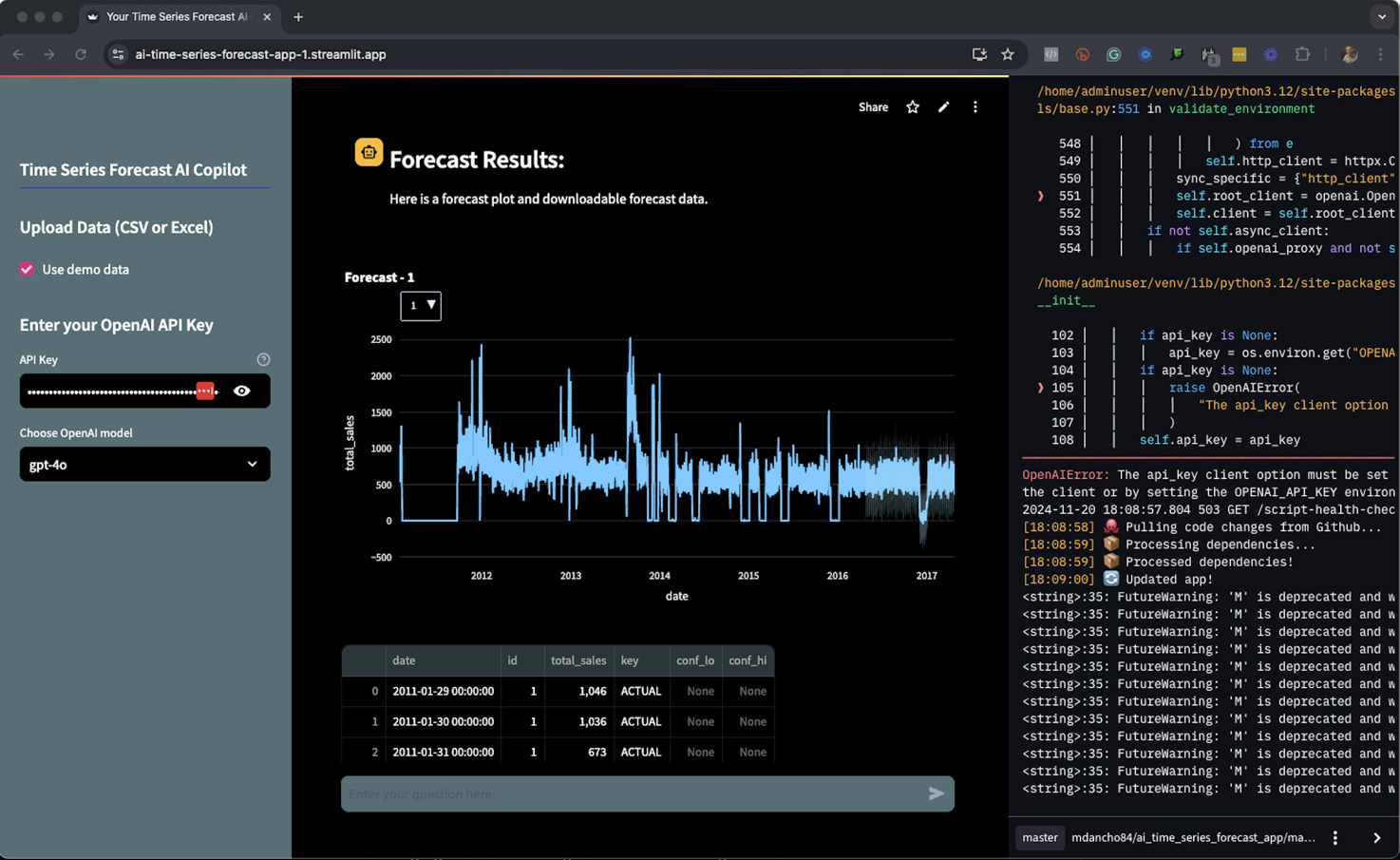The image size is (1400, 860).
Task: Open the mdancho84/ai_time_series_forecast_app repo link
Action: 1193,837
